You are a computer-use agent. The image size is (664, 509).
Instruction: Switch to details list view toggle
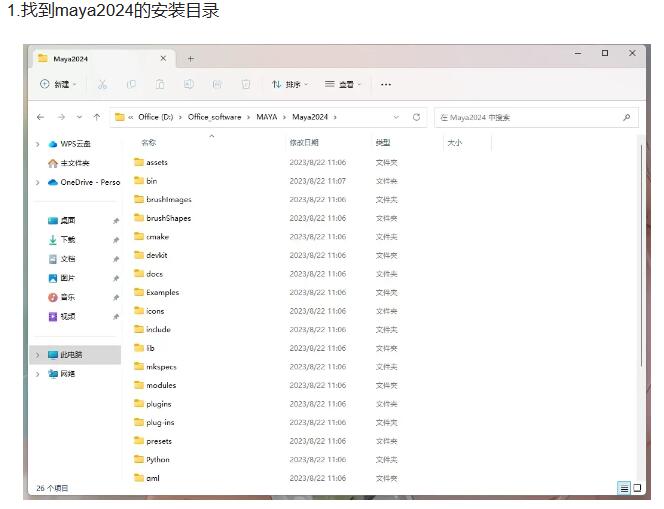pyautogui.click(x=624, y=488)
